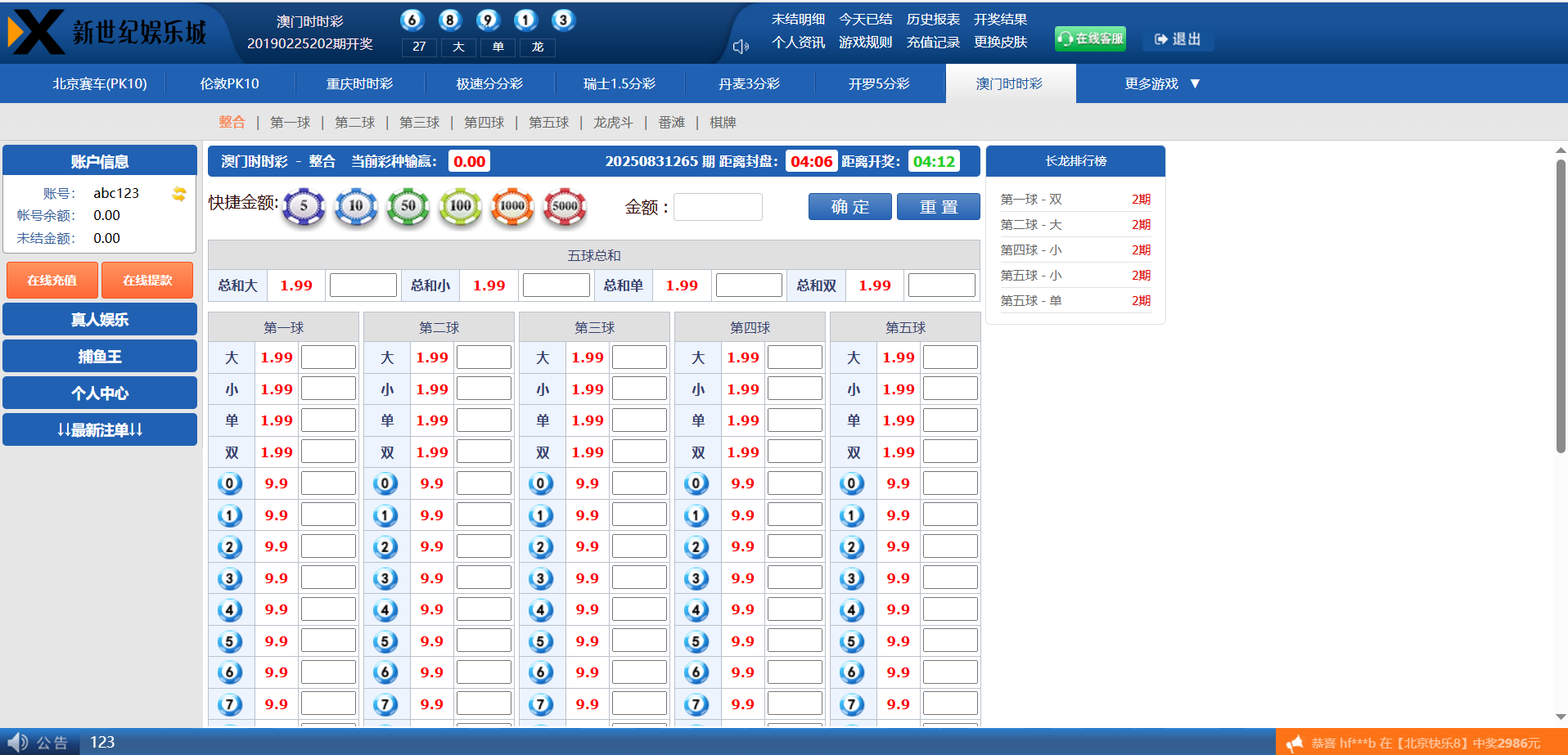Click ball 0 in 第一球 column
This screenshot has height=755, width=1568.
[230, 483]
